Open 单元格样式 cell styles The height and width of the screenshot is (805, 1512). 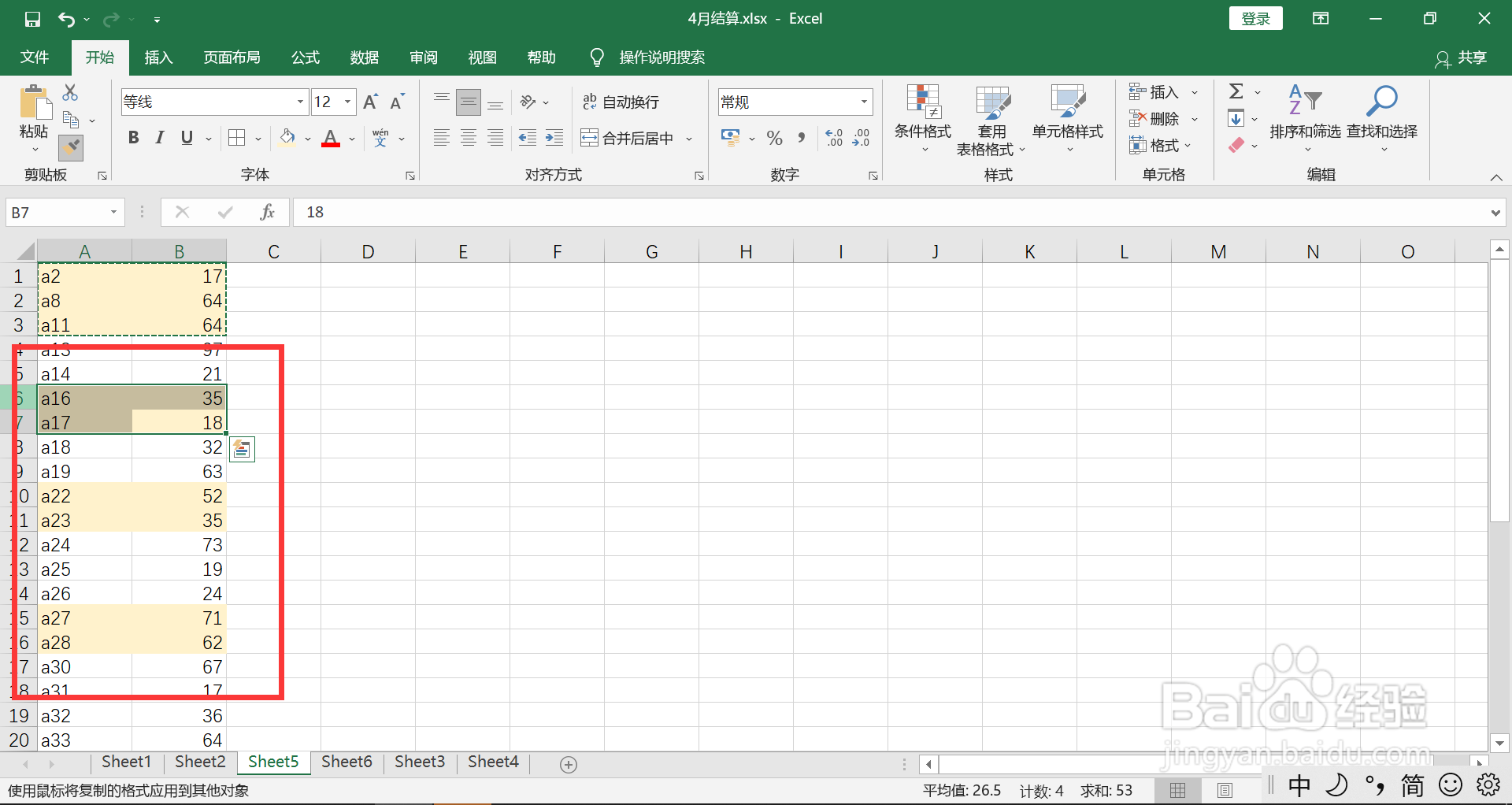coord(1068,118)
